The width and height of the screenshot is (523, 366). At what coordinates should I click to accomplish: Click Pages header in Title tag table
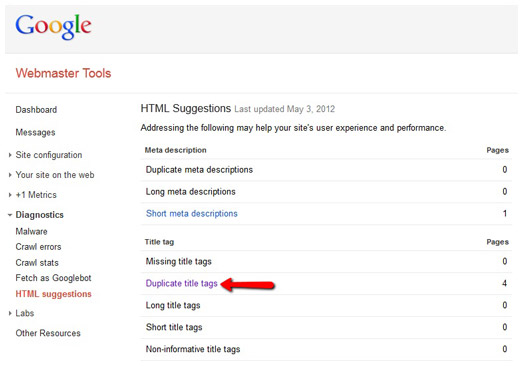497,242
